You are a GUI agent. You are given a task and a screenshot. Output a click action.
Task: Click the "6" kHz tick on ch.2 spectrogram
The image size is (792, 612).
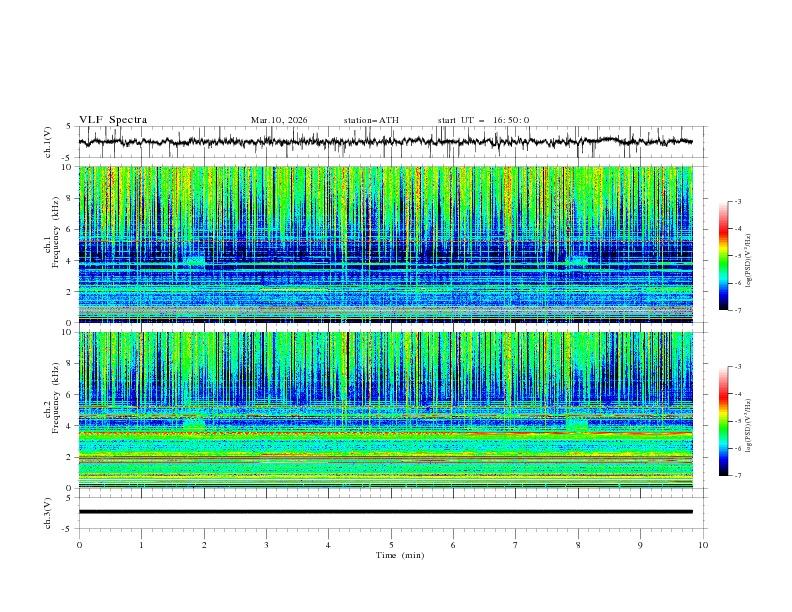[70, 394]
